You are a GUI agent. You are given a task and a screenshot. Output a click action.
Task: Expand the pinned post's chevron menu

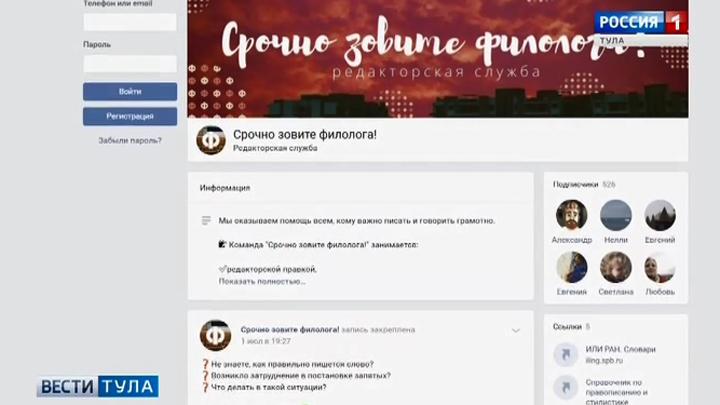pos(516,331)
